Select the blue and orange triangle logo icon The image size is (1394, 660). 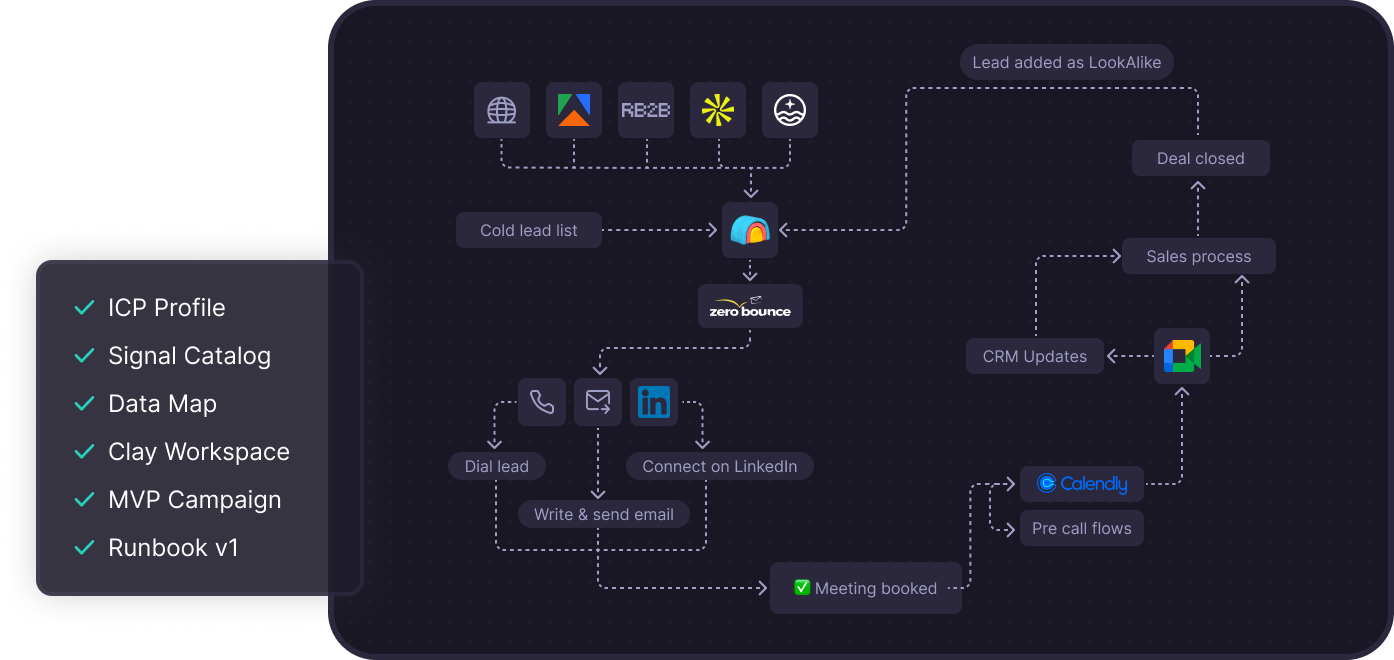click(574, 110)
